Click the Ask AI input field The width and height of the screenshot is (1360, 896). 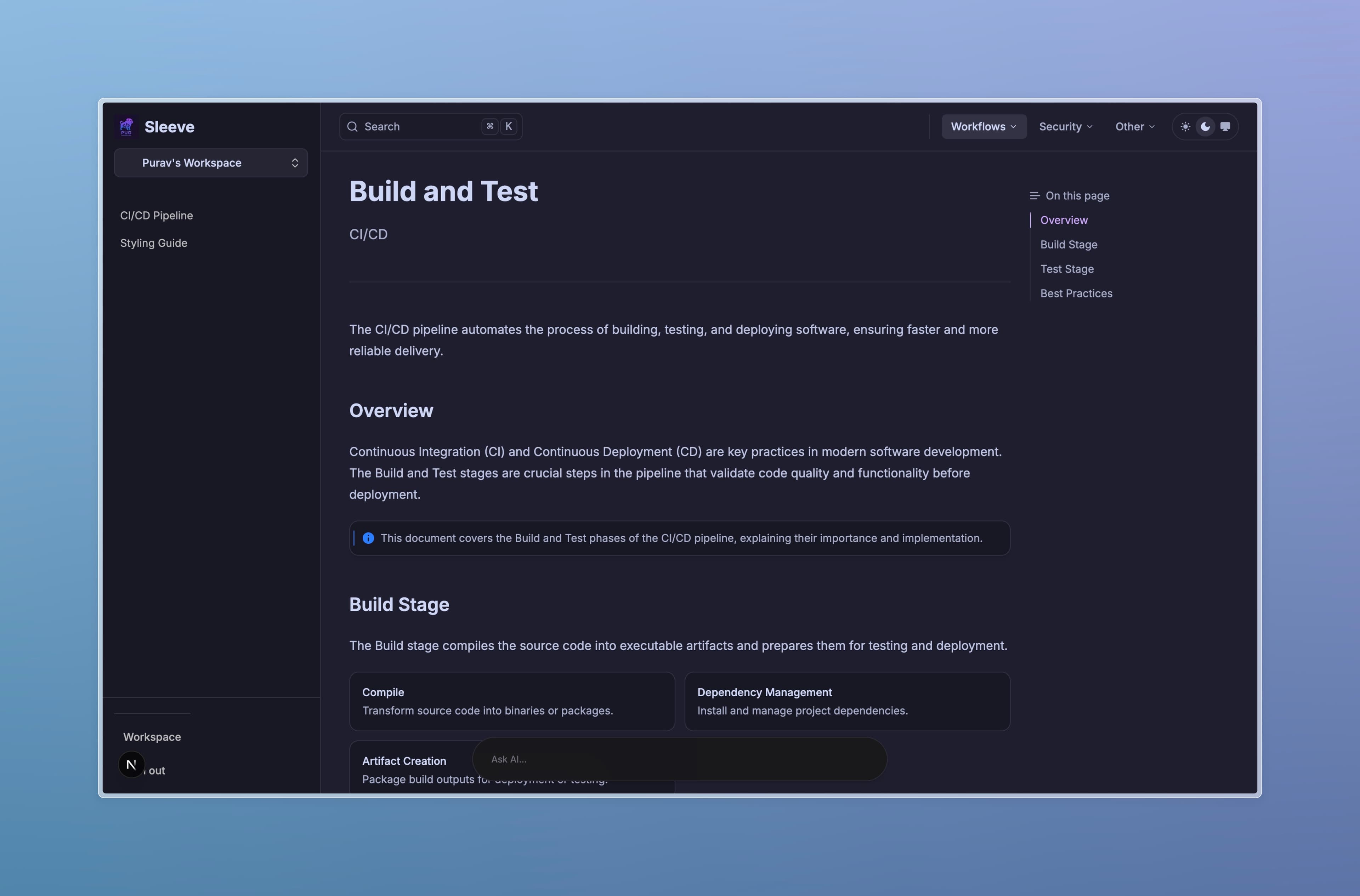679,759
